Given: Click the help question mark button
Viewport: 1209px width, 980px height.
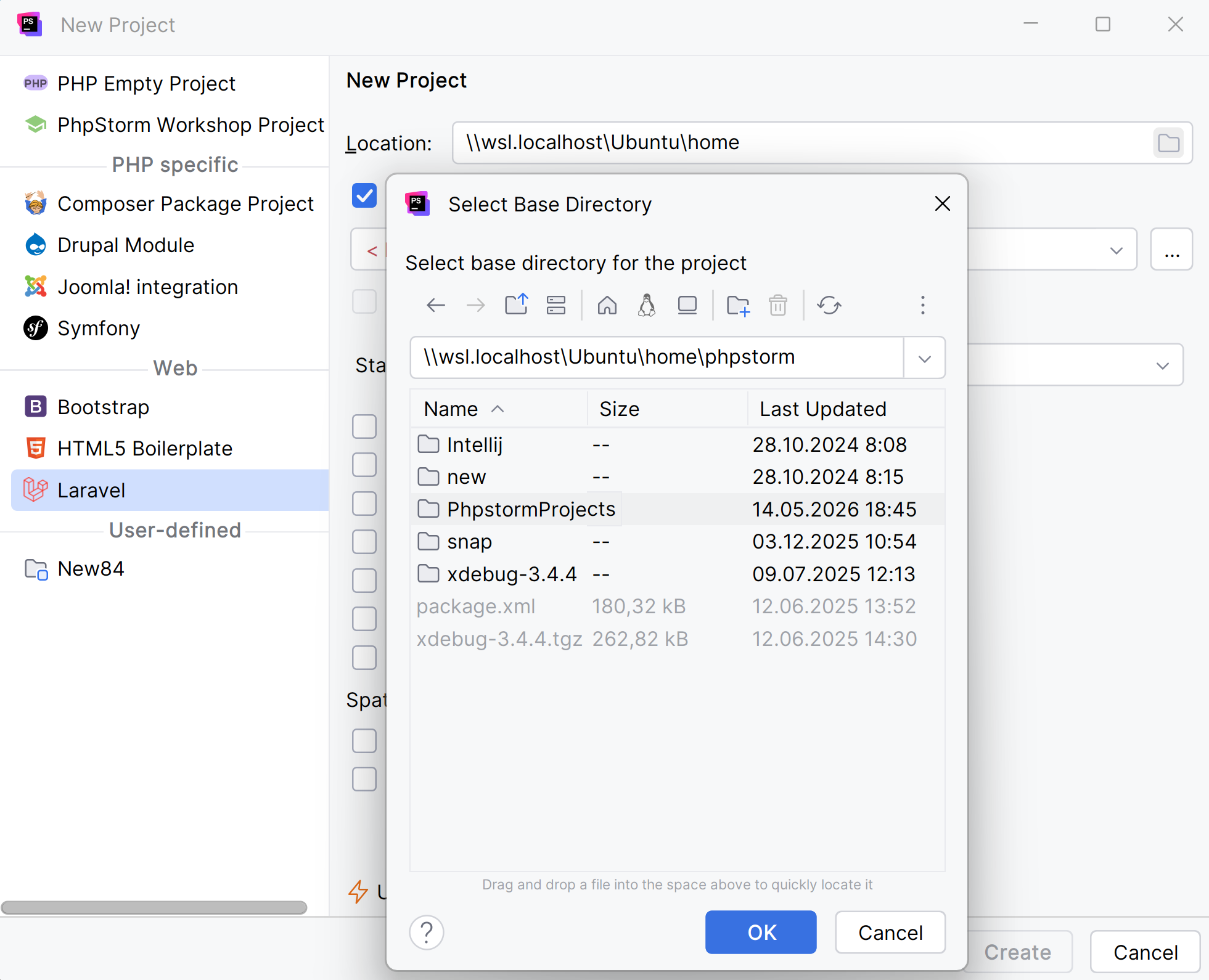Looking at the screenshot, I should 427,933.
